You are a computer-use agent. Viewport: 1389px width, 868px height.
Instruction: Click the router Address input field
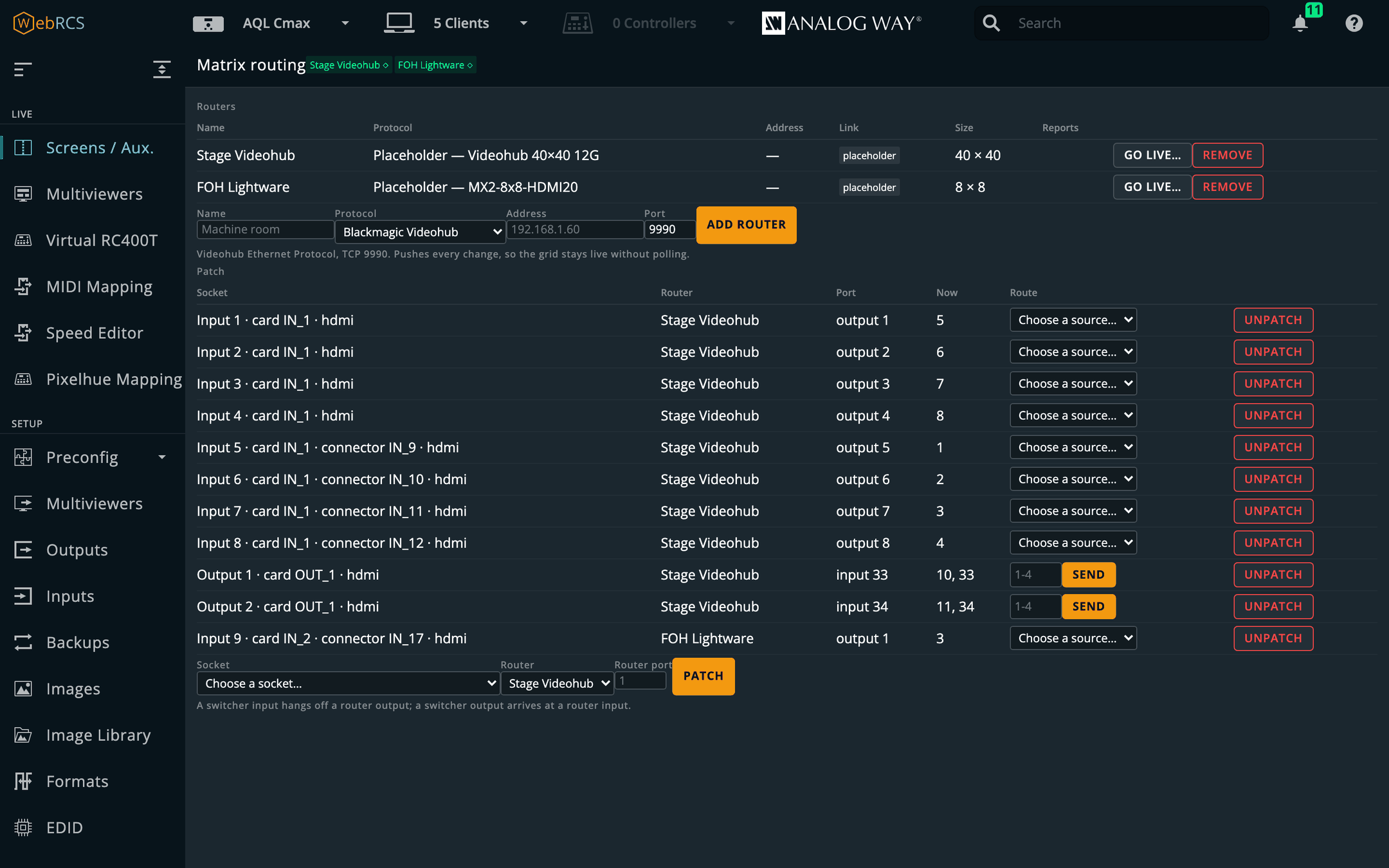tap(575, 230)
